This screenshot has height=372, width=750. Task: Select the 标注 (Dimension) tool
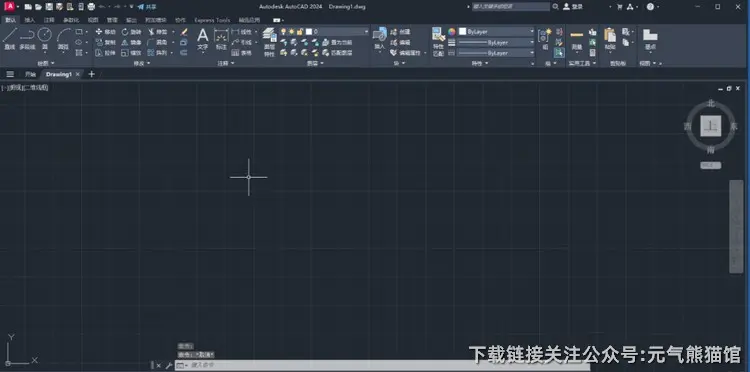coord(221,39)
